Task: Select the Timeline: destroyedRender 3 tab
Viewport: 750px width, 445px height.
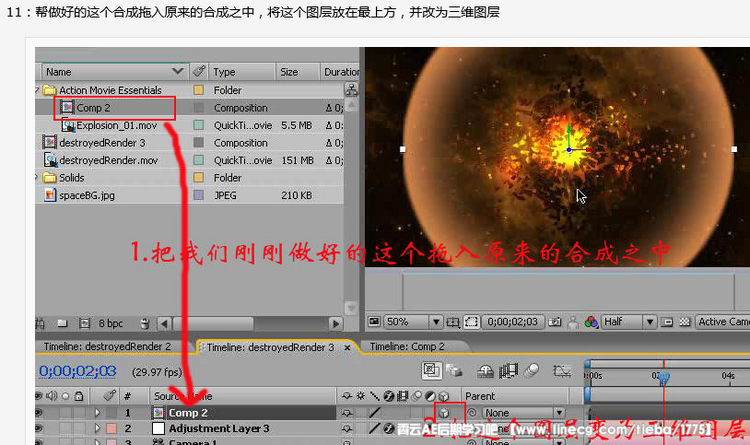Action: (270, 347)
